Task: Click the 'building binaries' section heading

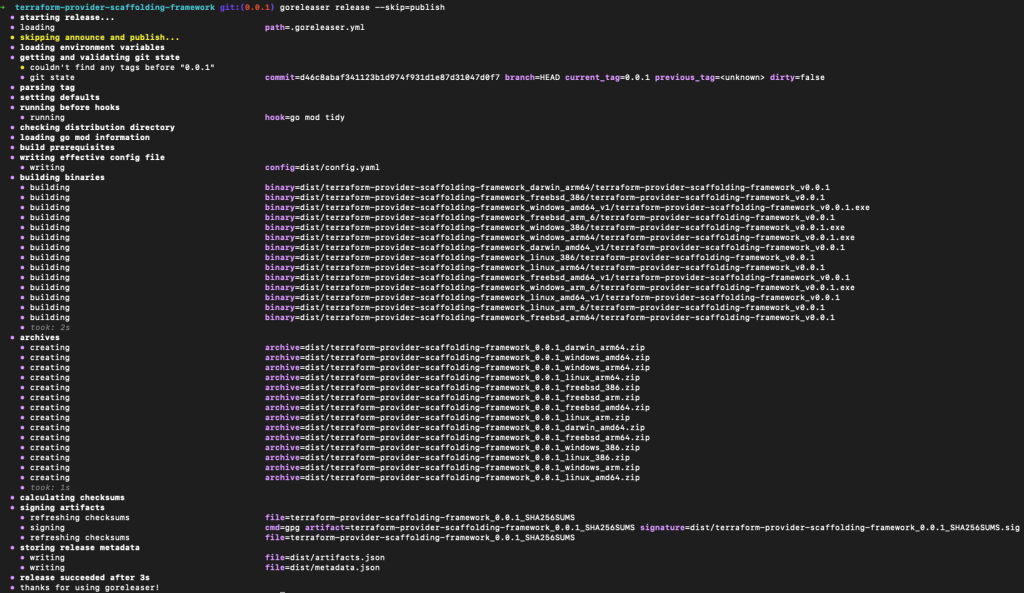Action: click(62, 177)
